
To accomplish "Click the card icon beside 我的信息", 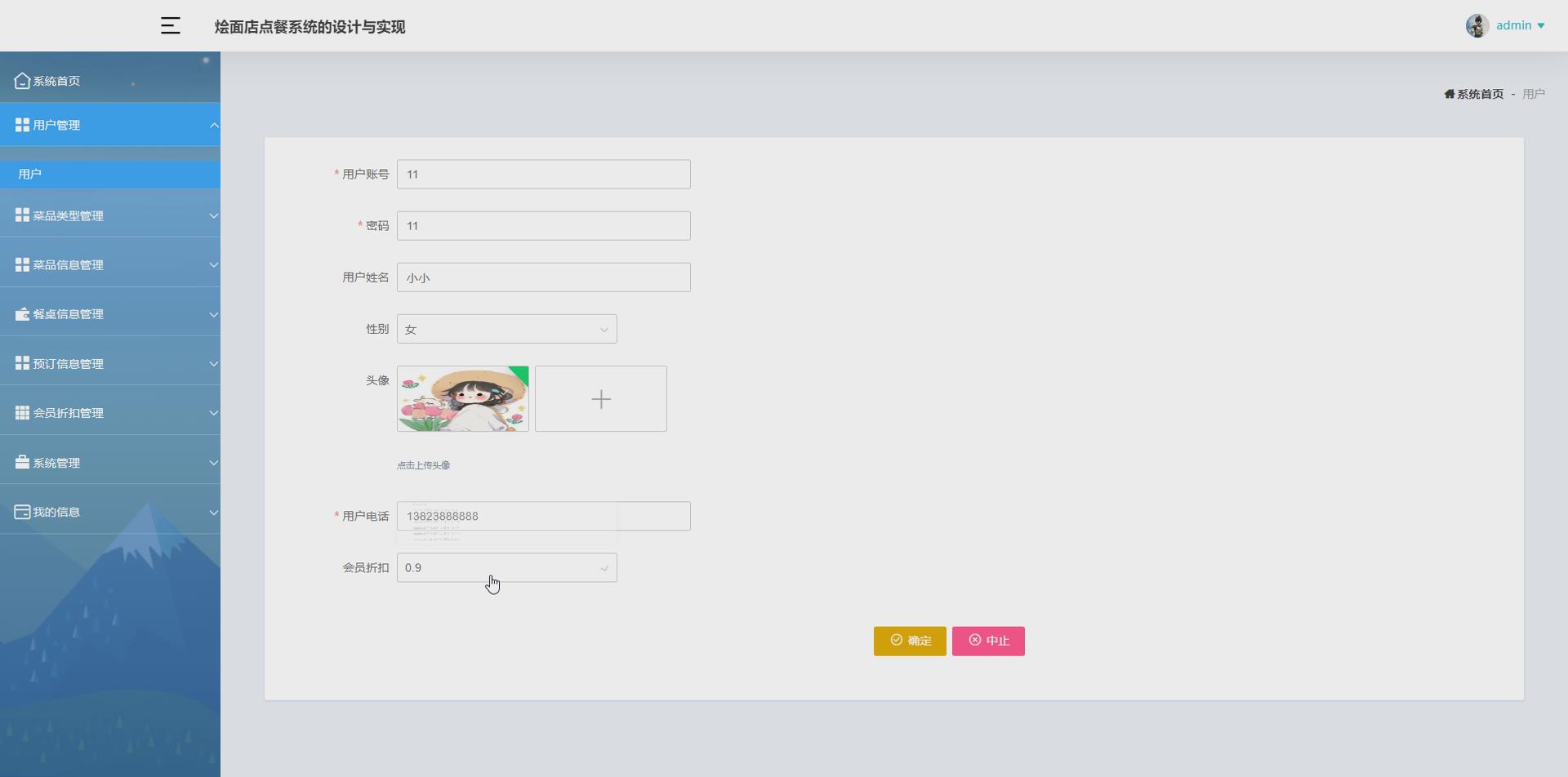I will point(22,512).
